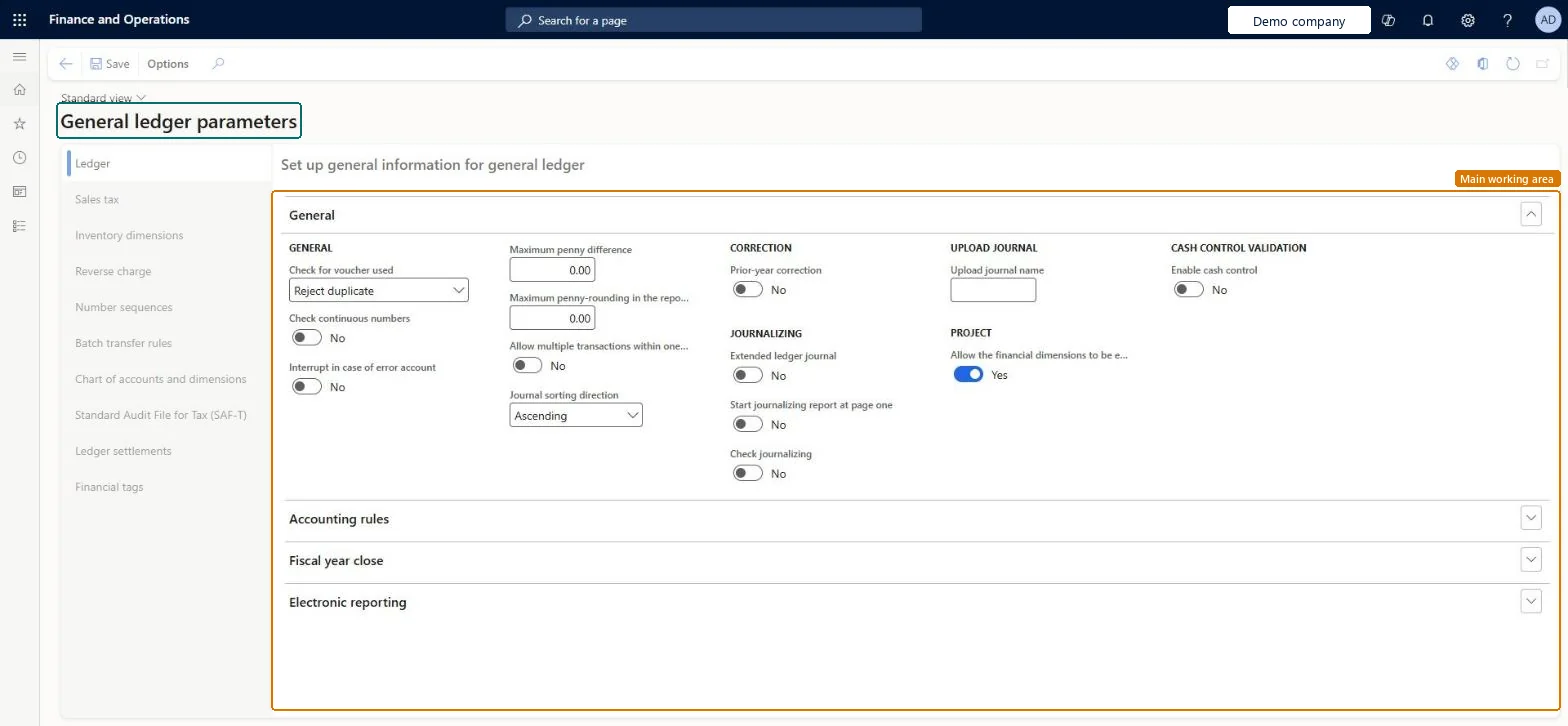This screenshot has height=726, width=1568.
Task: Open the Standard view dropdown
Action: point(103,98)
